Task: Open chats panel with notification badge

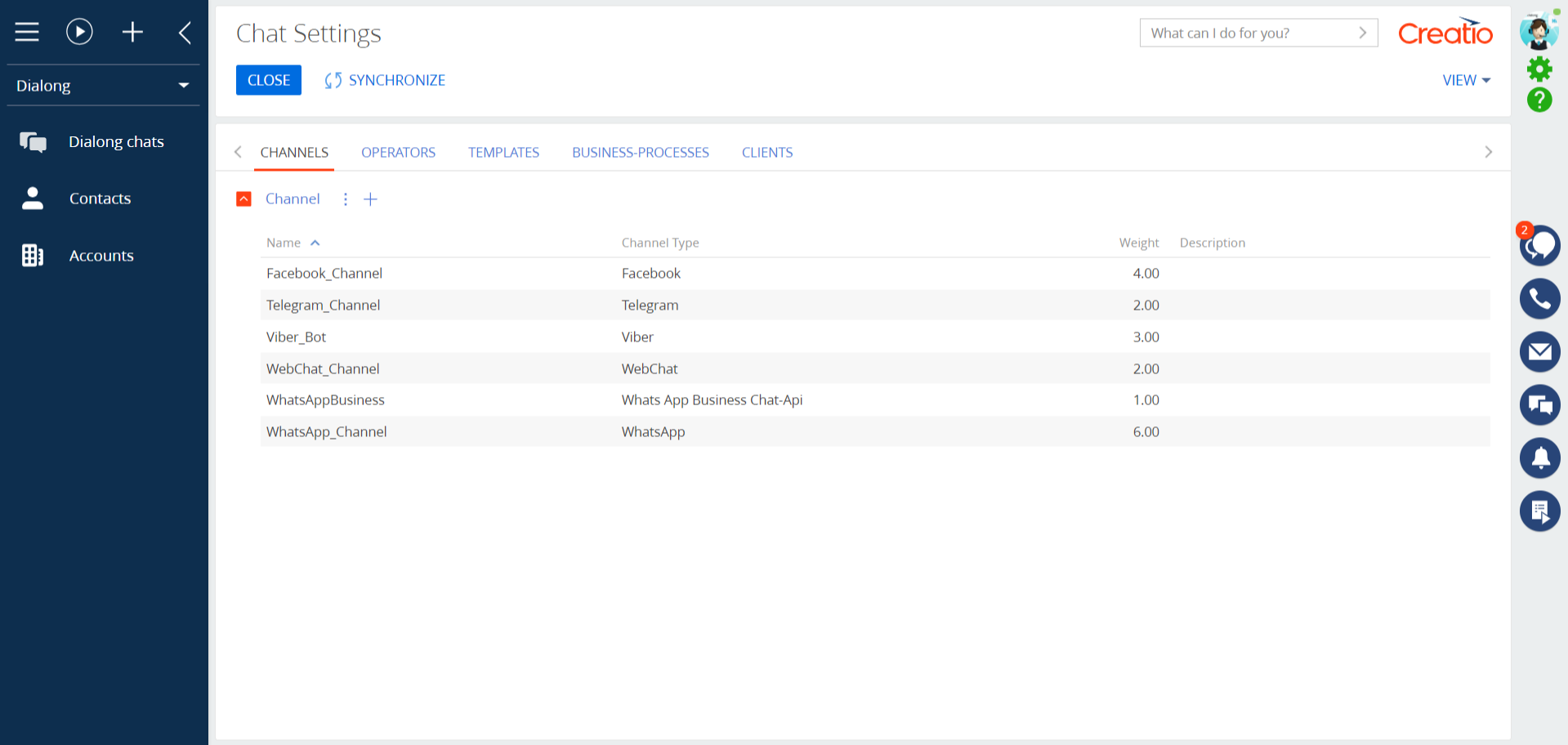Action: tap(1539, 245)
